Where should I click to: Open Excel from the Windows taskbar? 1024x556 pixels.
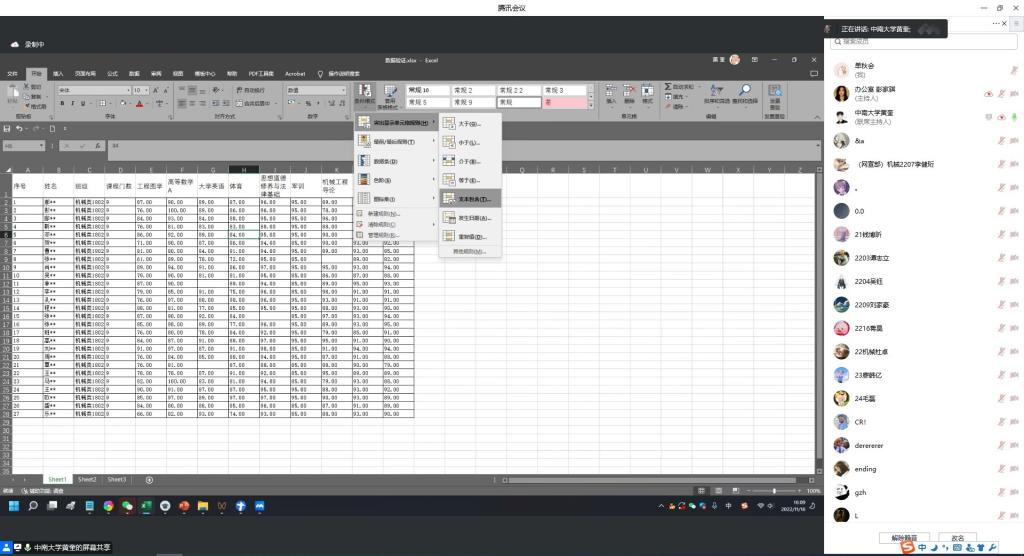[x=146, y=507]
